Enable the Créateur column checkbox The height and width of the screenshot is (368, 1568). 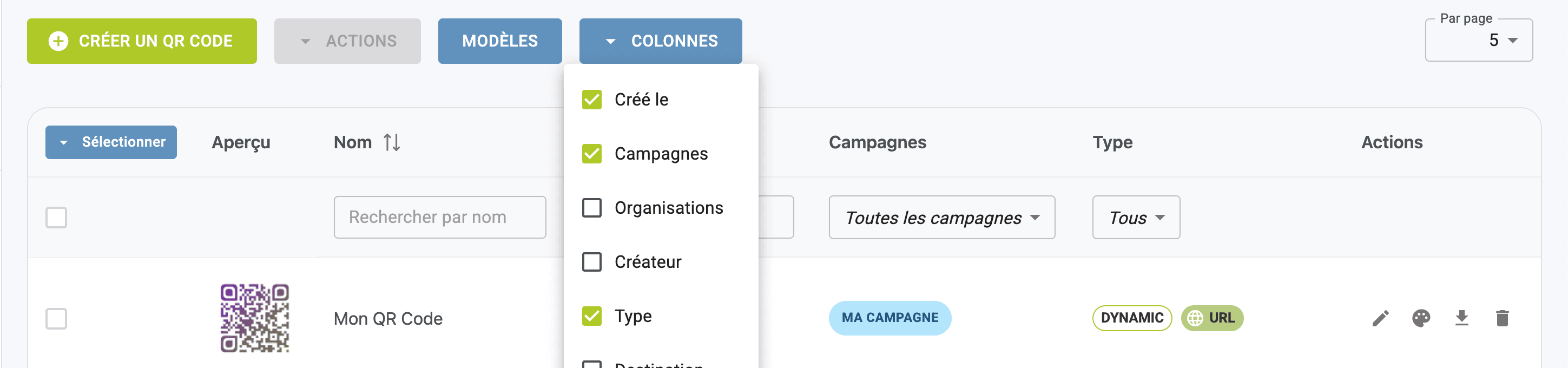(x=592, y=262)
